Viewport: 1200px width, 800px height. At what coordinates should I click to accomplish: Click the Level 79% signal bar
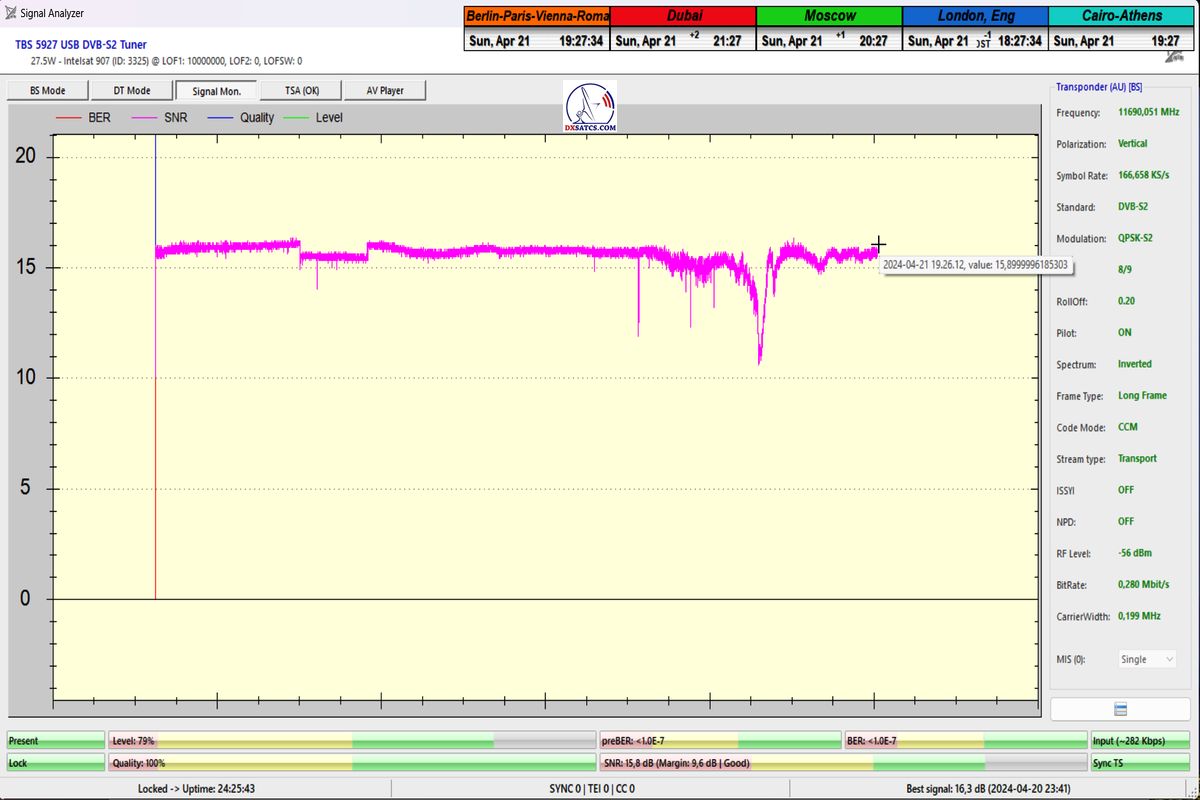coord(351,741)
